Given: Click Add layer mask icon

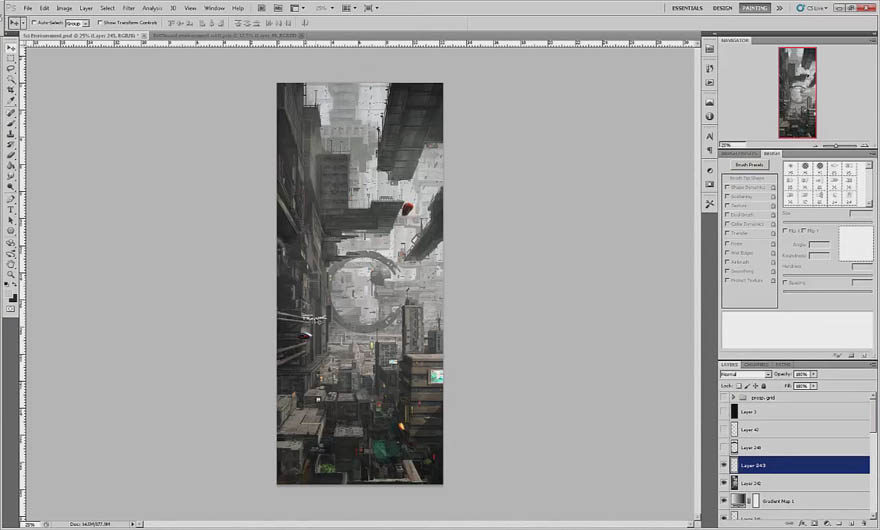Looking at the screenshot, I should [814, 523].
